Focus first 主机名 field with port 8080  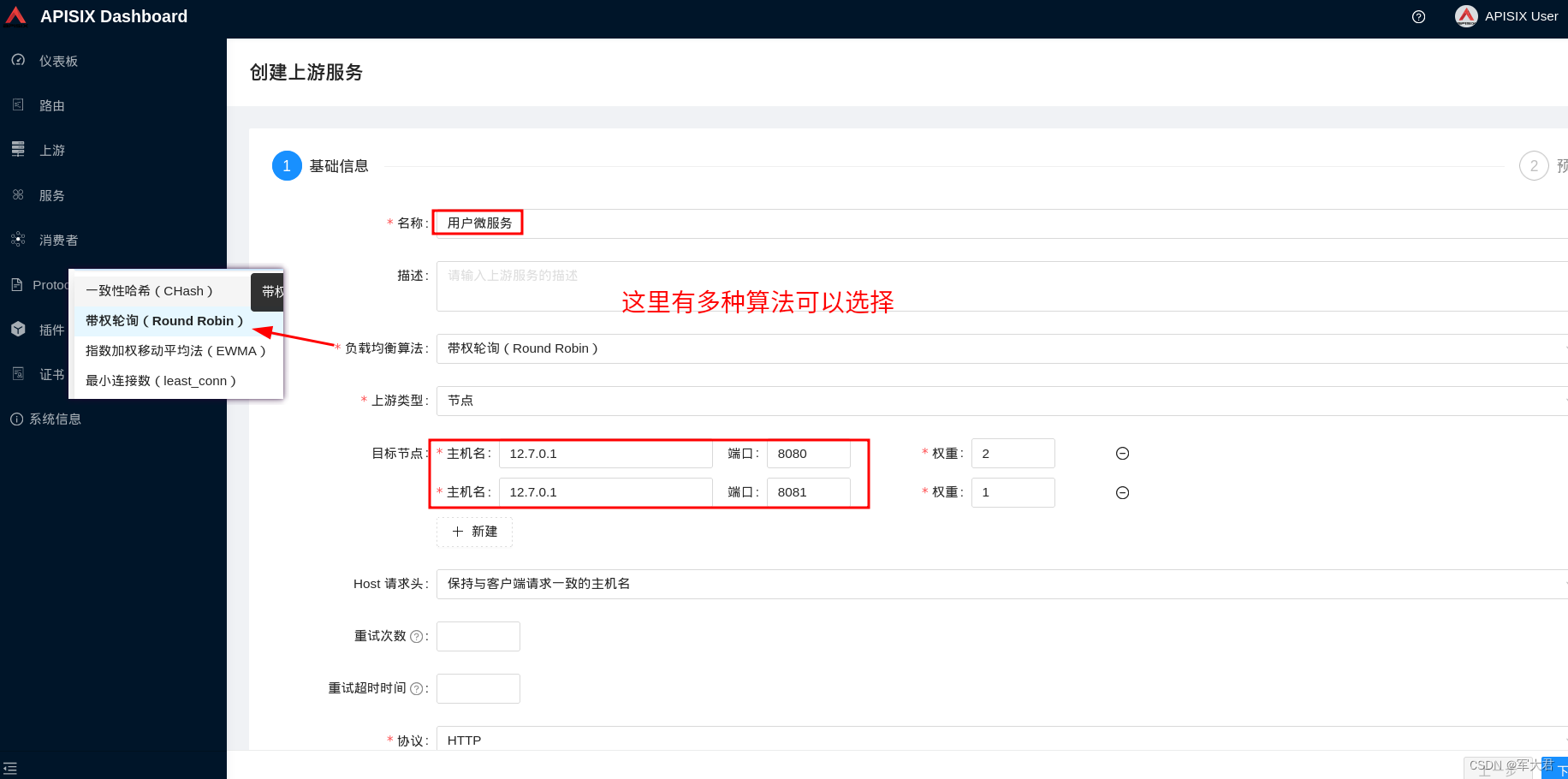click(x=605, y=454)
